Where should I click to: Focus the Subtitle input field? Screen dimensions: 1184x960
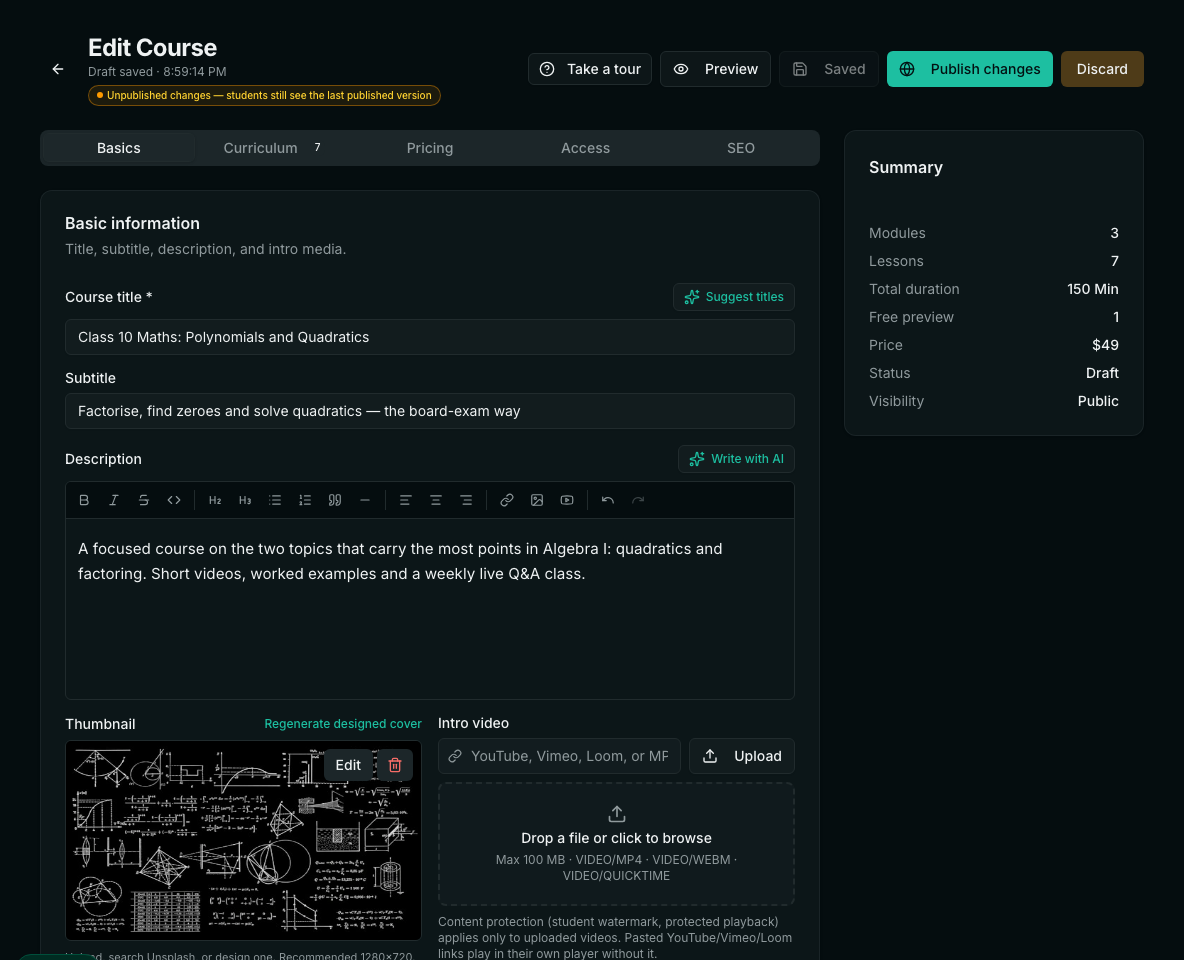[x=430, y=411]
